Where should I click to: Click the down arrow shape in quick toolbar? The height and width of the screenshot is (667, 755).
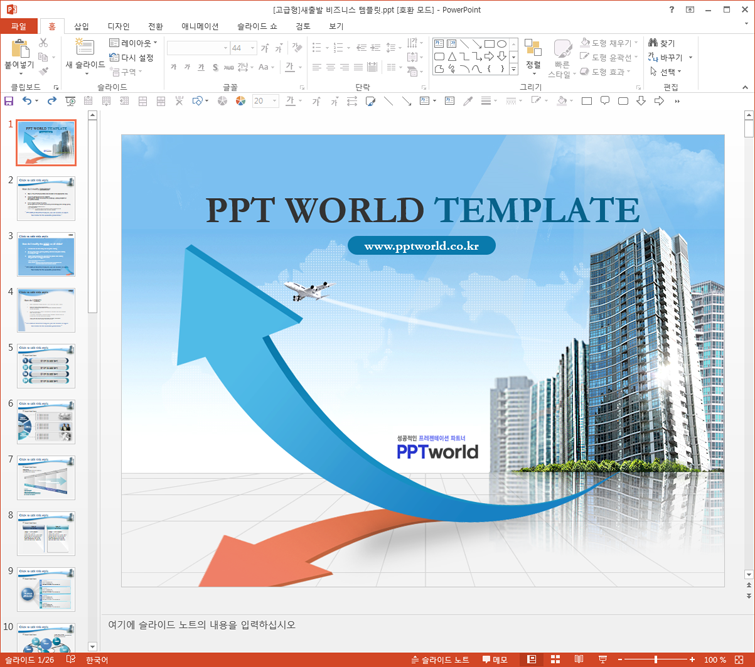(641, 101)
